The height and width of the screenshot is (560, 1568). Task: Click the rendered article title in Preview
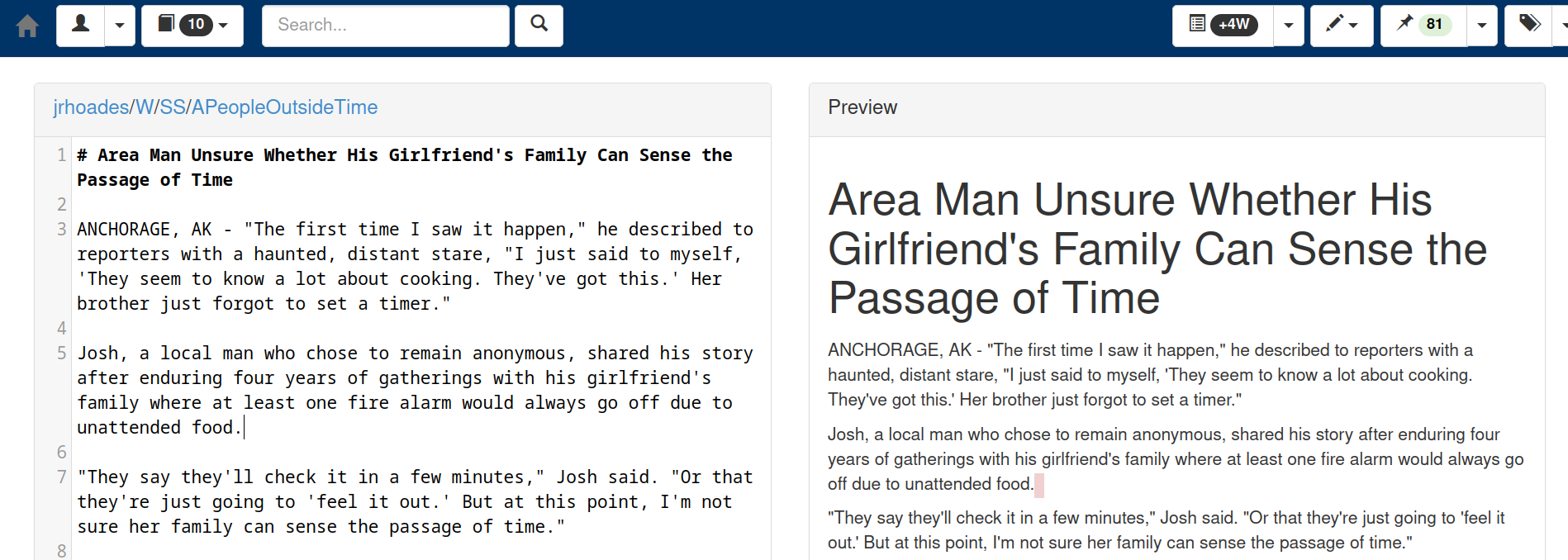coord(1157,249)
